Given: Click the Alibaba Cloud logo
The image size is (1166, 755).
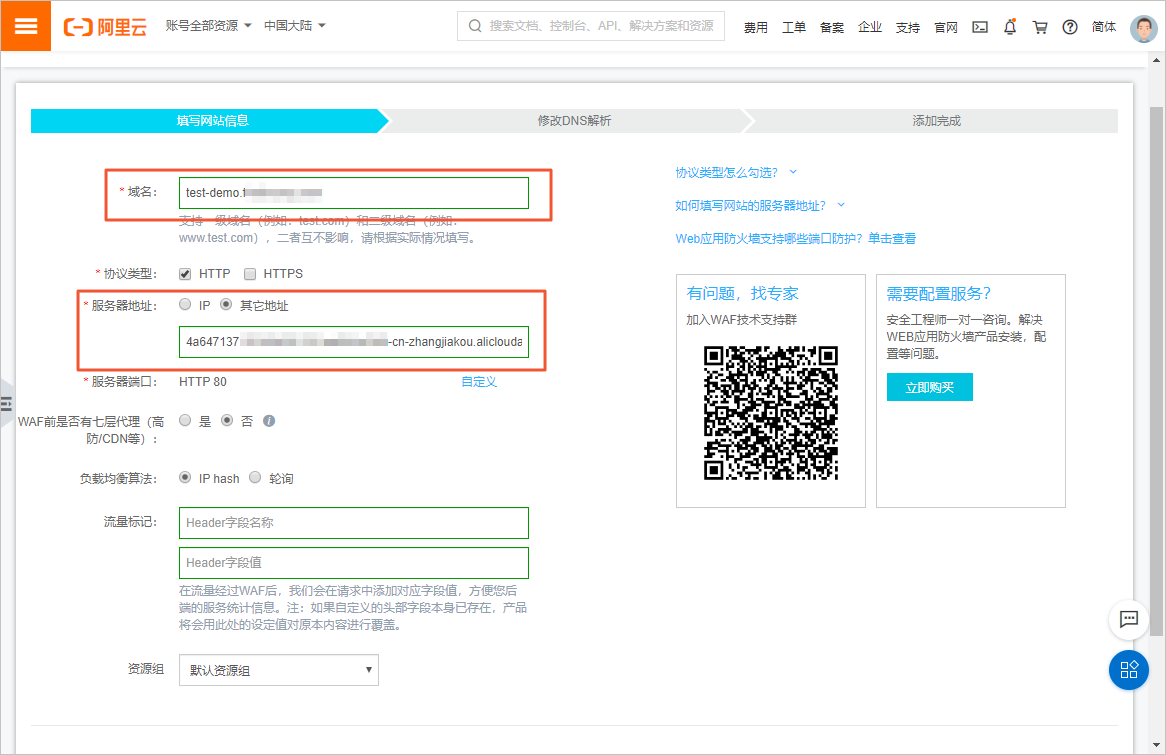Looking at the screenshot, I should (x=105, y=27).
